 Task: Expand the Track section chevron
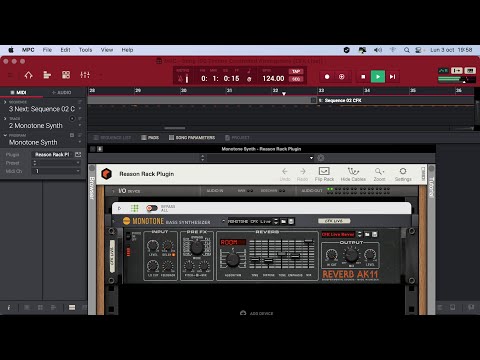[x=5, y=118]
